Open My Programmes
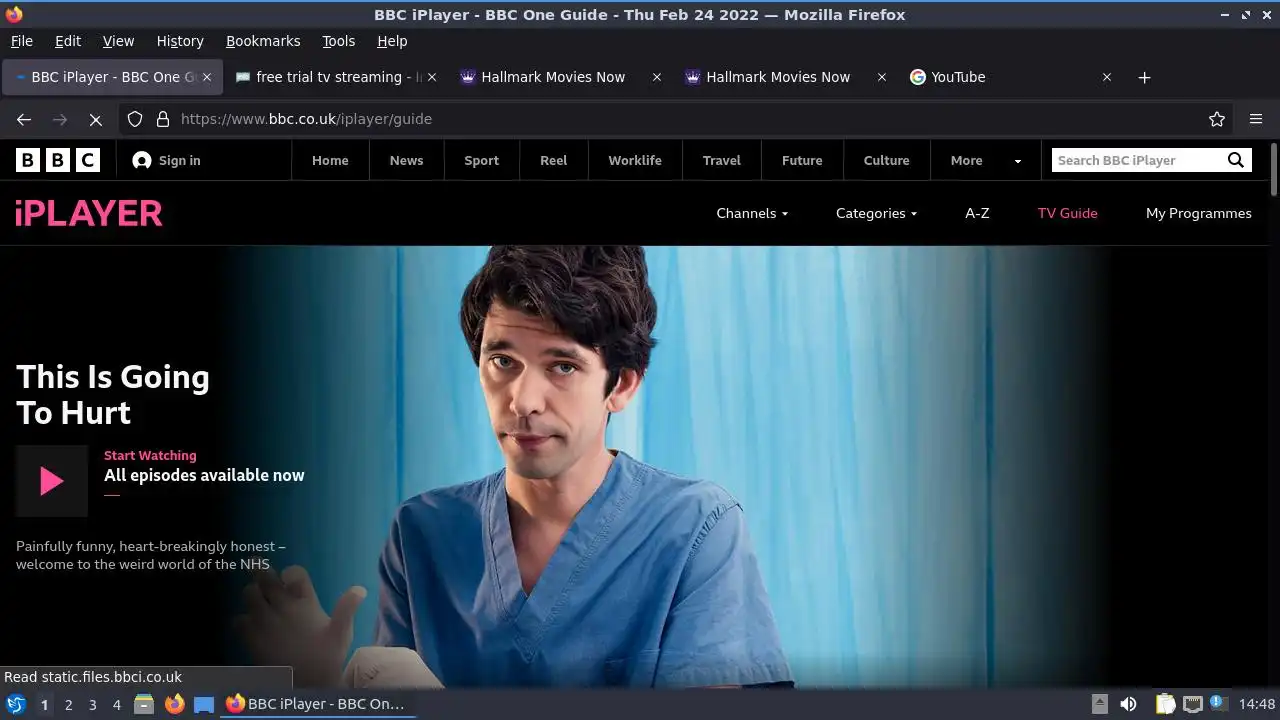 pyautogui.click(x=1198, y=213)
